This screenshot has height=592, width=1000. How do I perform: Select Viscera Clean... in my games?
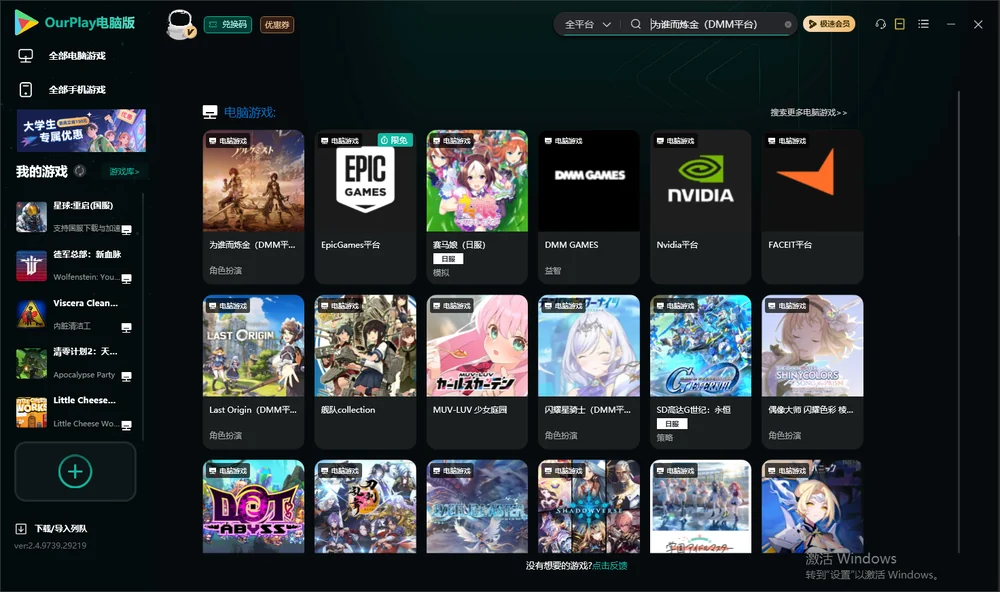click(75, 314)
